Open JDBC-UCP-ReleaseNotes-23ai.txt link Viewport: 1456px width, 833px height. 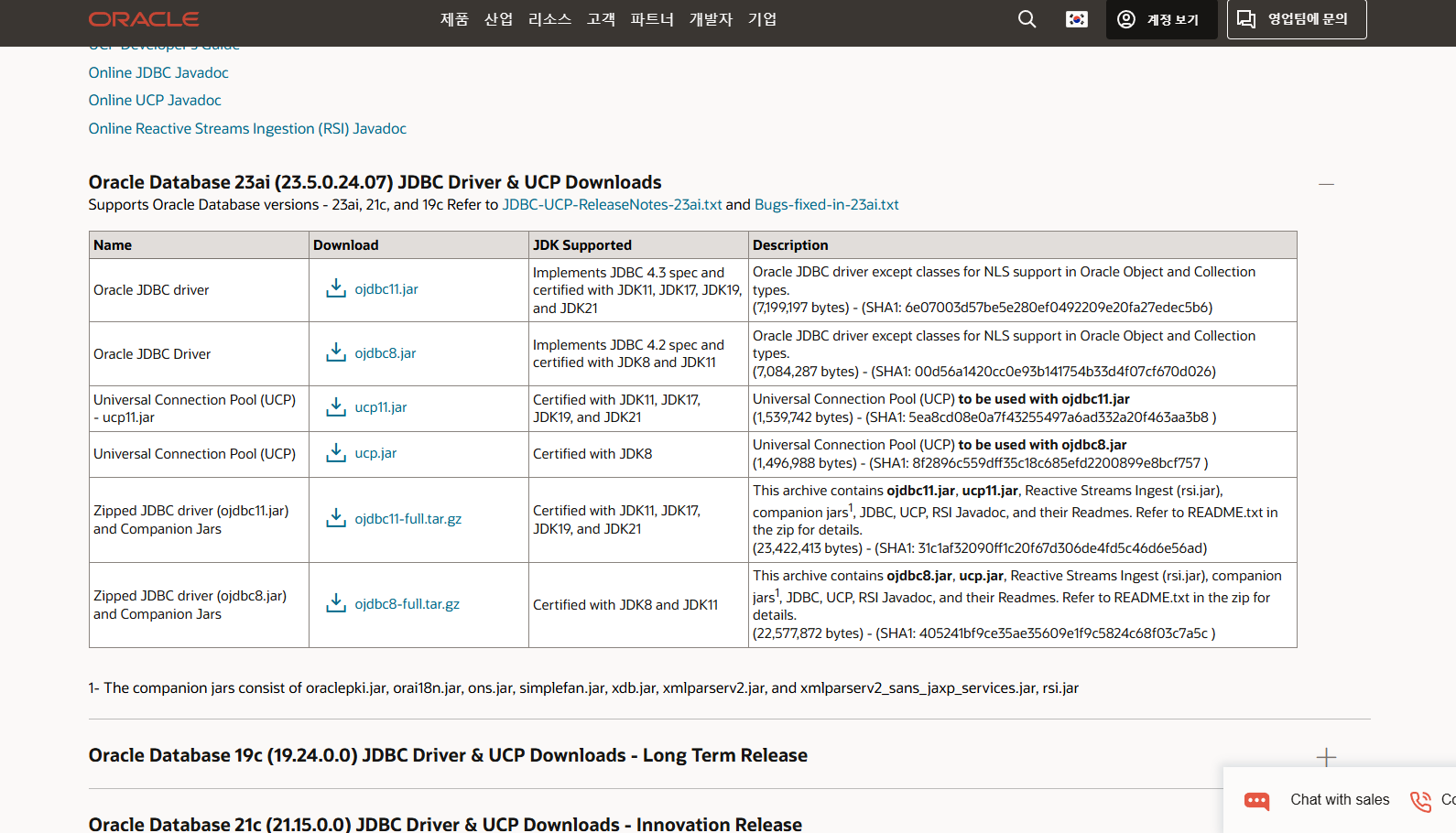[x=612, y=205]
